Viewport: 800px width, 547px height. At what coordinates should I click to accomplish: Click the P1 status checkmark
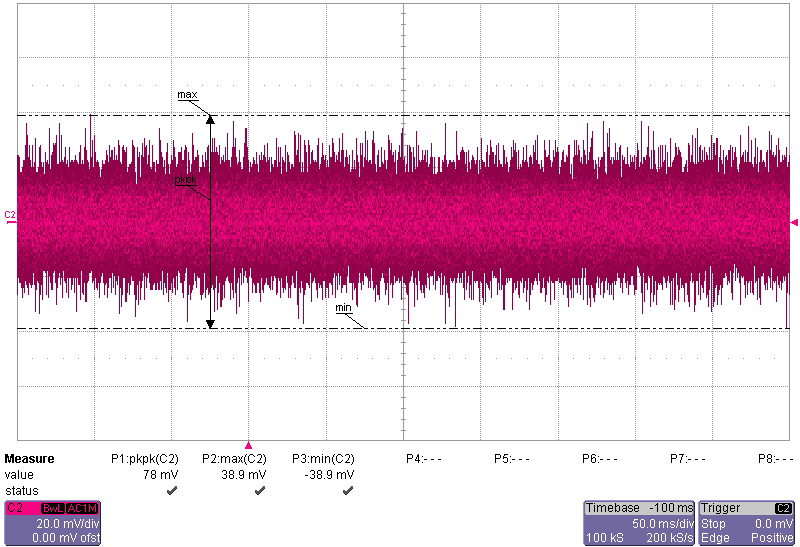[x=172, y=491]
